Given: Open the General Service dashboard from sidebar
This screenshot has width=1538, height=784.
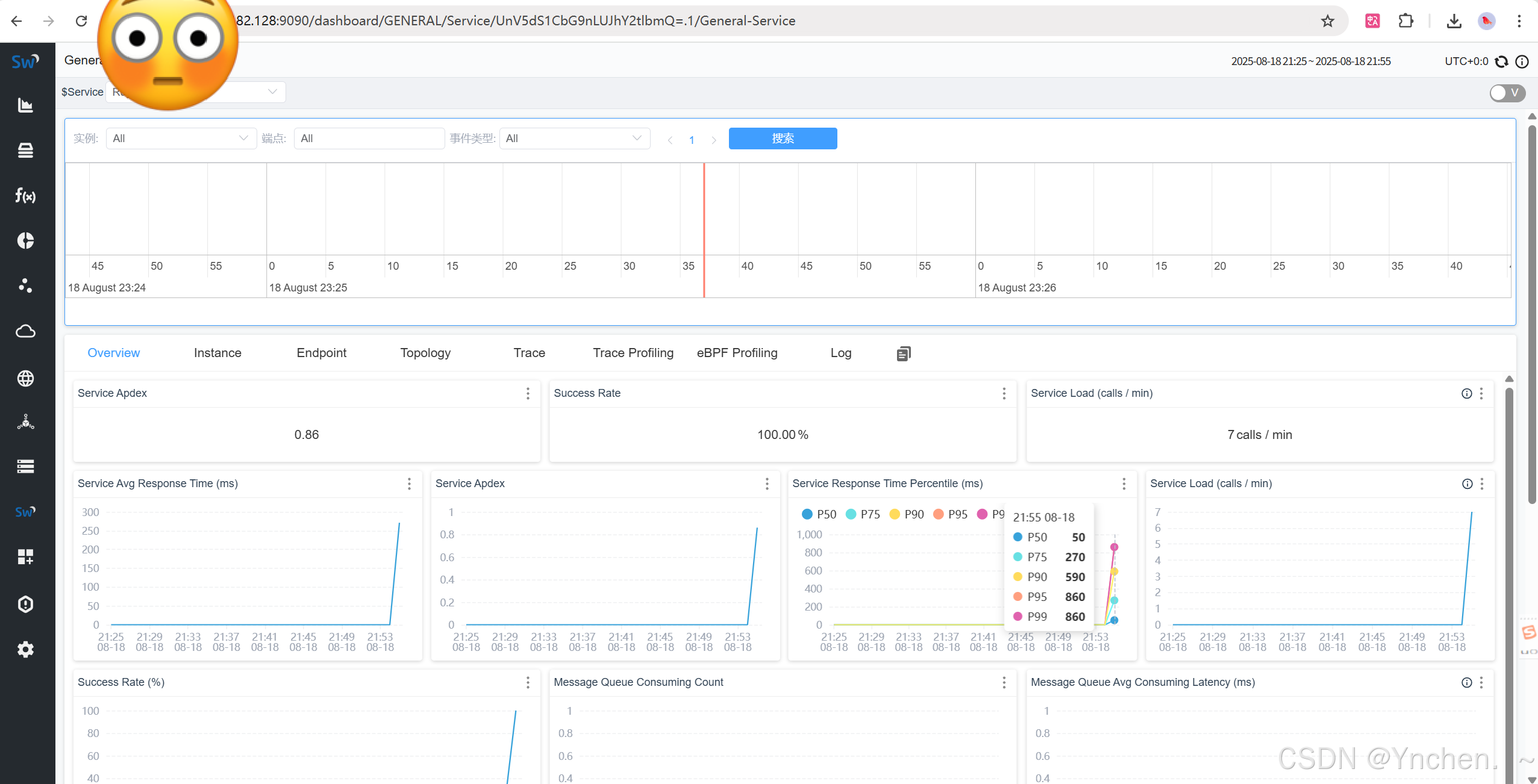Looking at the screenshot, I should [25, 105].
